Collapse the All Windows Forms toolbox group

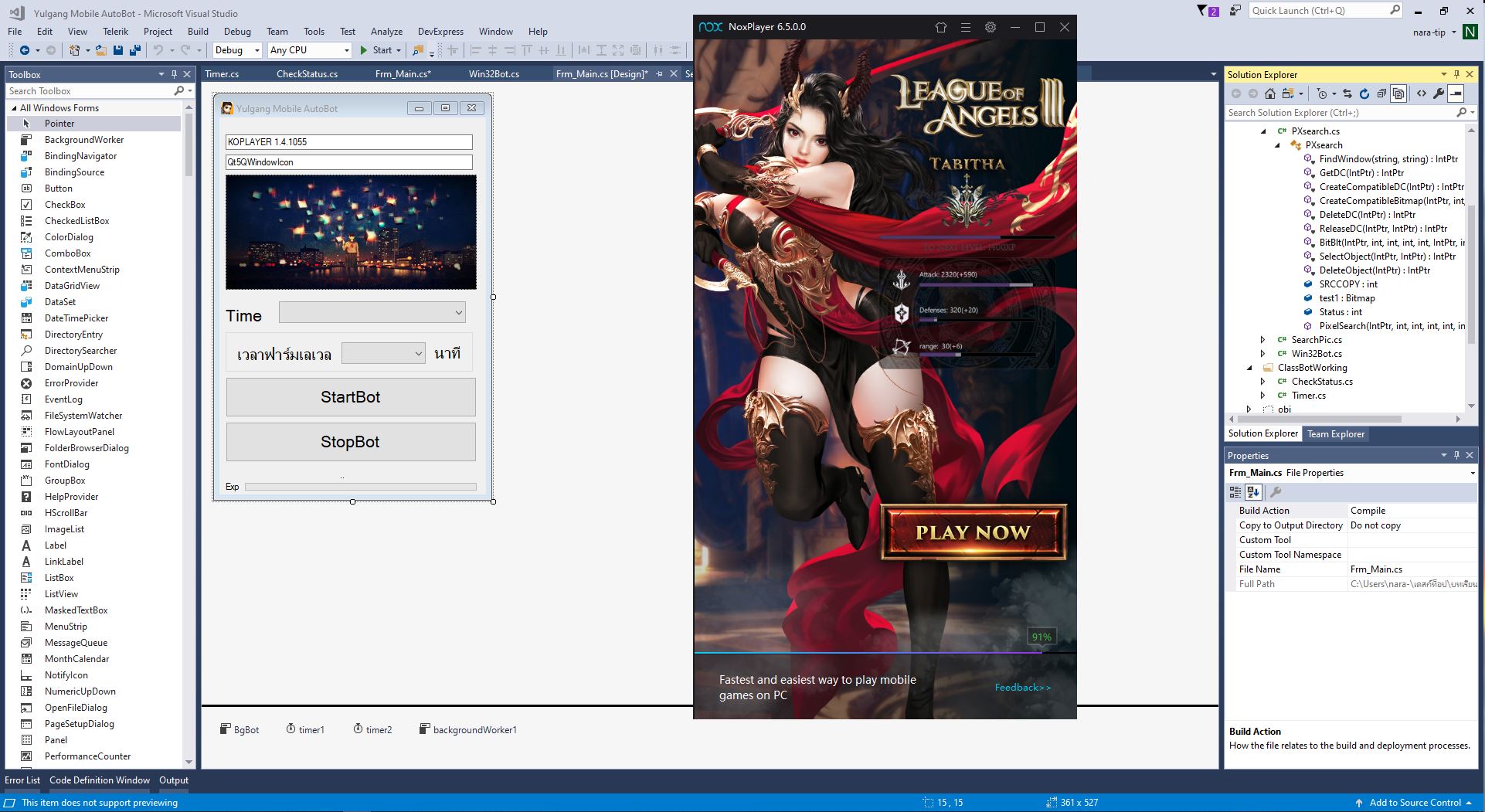pos(14,108)
